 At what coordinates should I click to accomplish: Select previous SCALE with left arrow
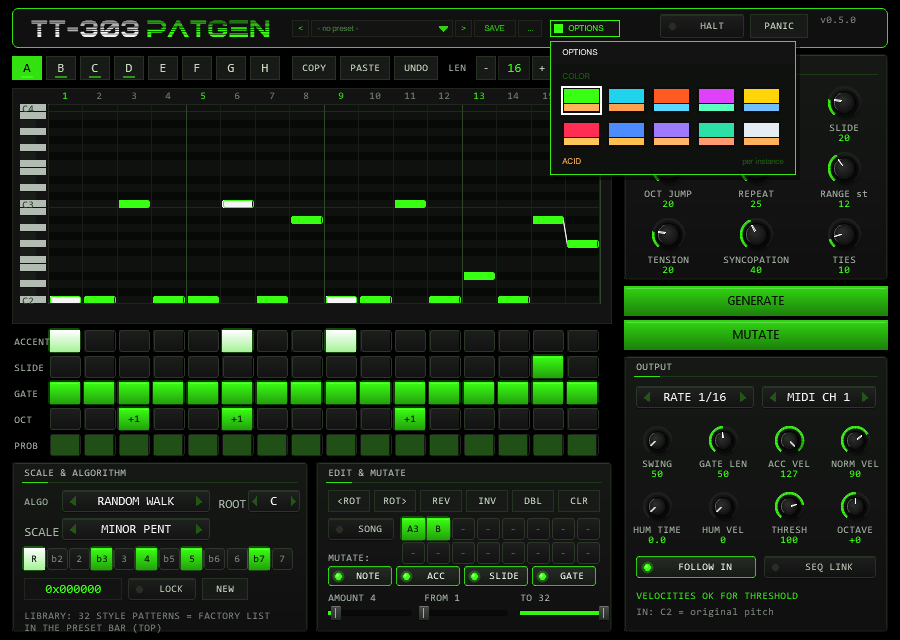pyautogui.click(x=73, y=529)
